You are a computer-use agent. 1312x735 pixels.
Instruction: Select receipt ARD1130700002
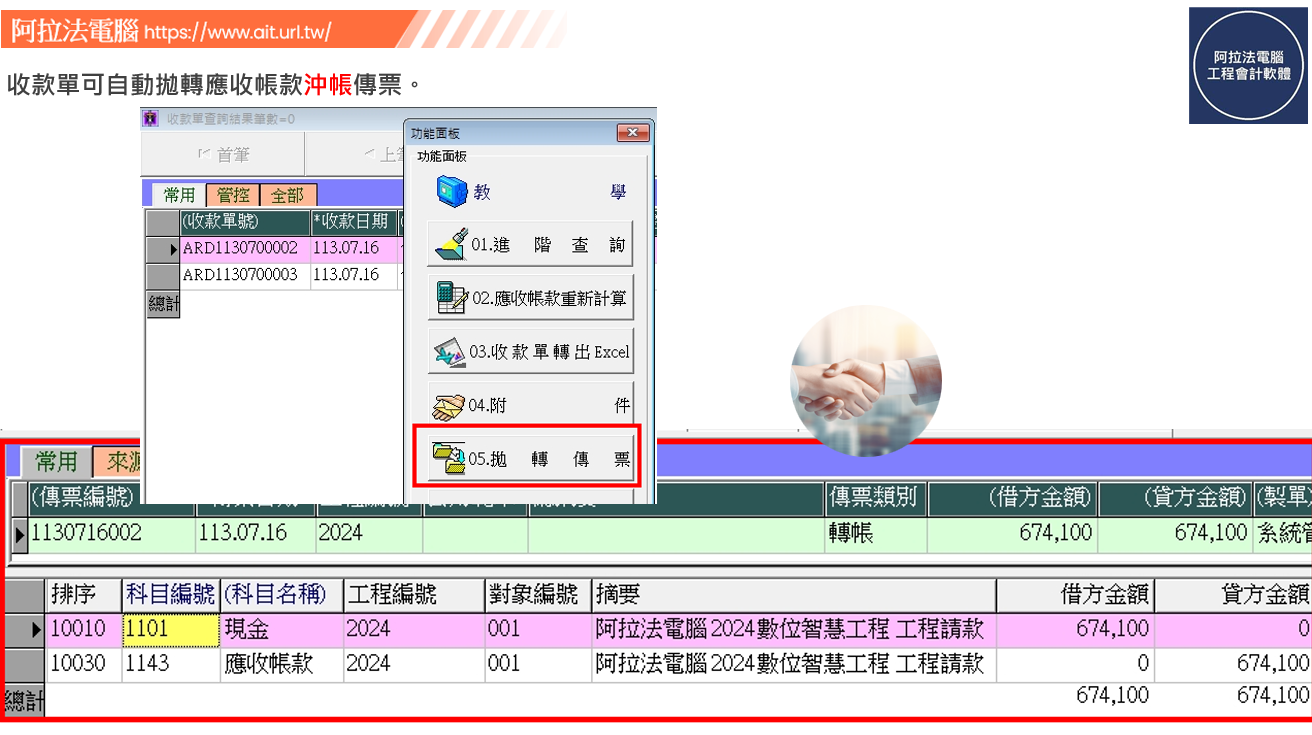(x=240, y=248)
